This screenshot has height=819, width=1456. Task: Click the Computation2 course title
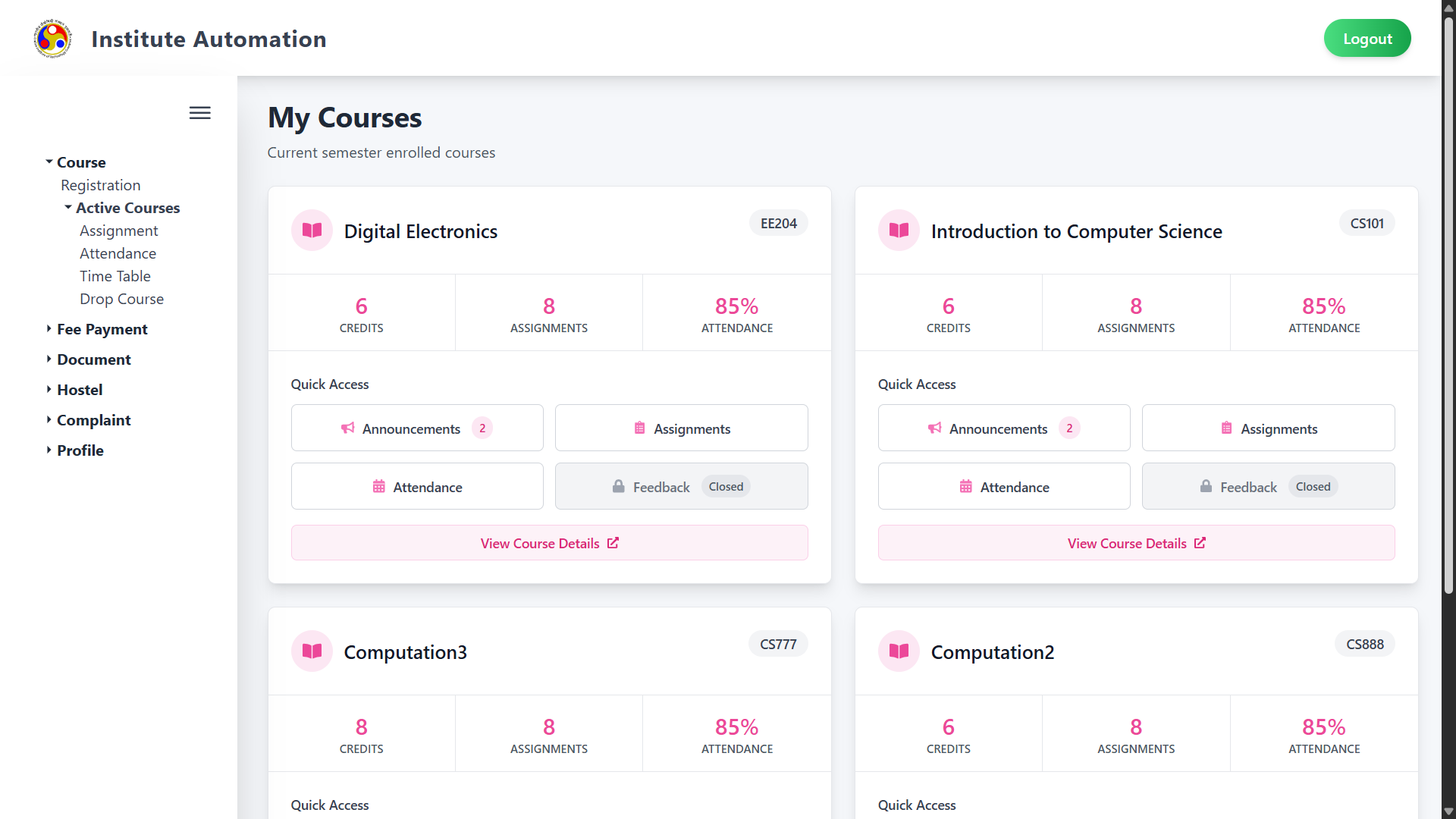pyautogui.click(x=993, y=652)
